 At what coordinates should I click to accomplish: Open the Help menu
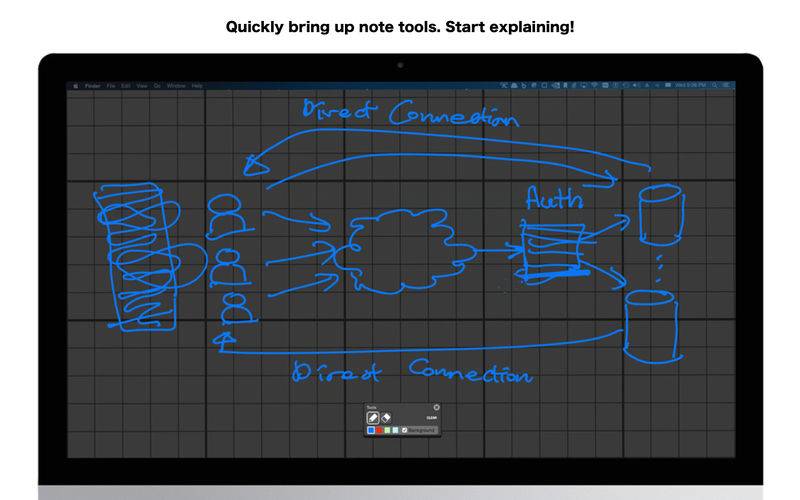197,87
